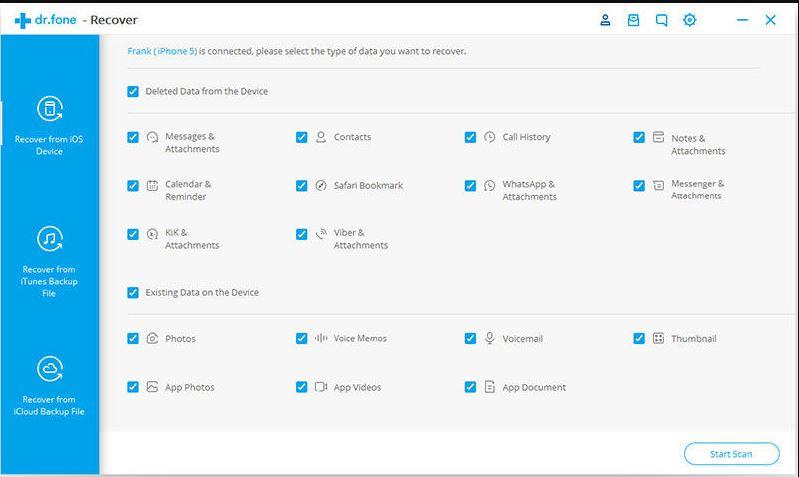Screen dimensions: 799x477
Task: Toggle the App Document checkbox
Action: pos(470,387)
